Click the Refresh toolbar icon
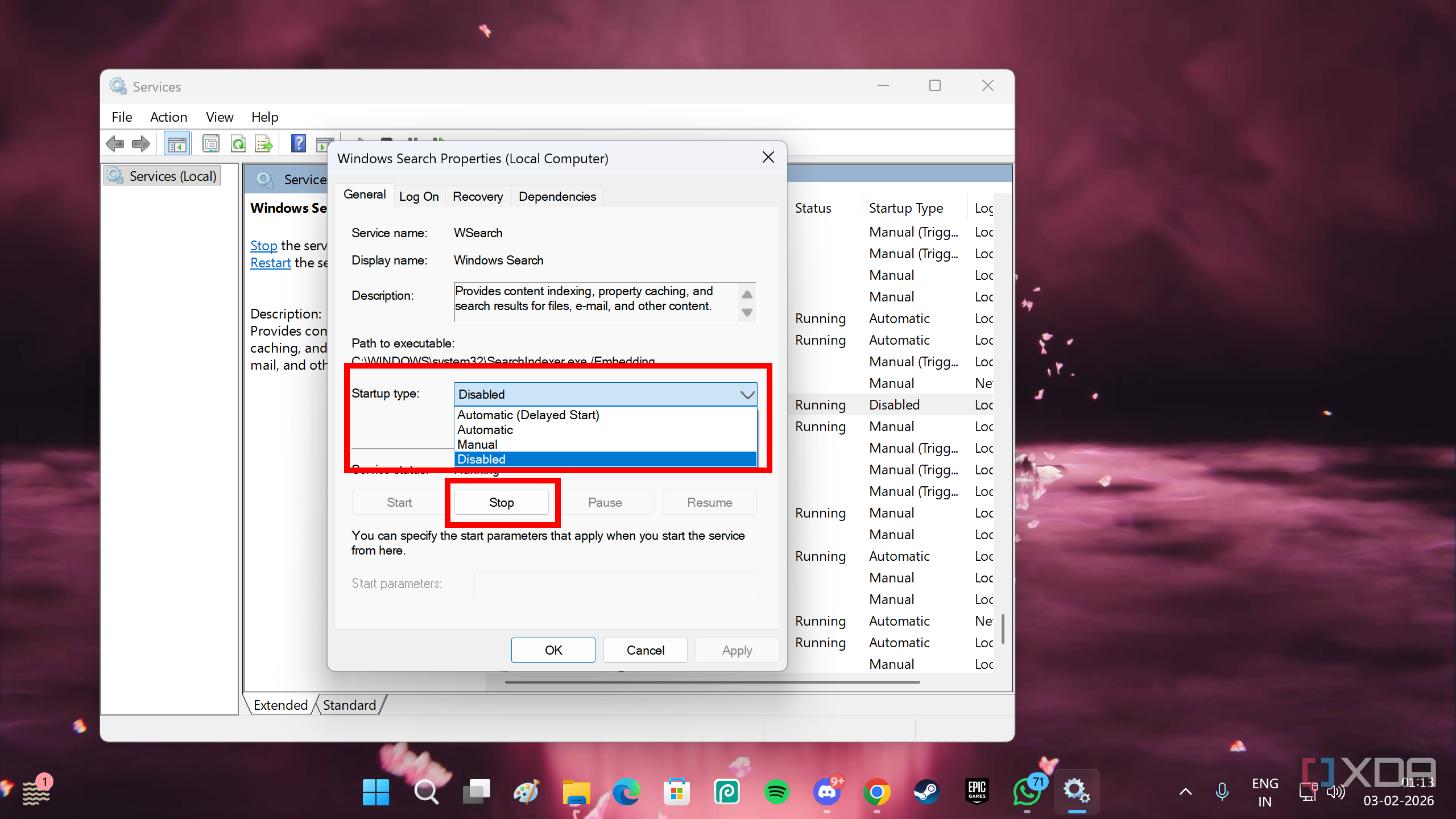The width and height of the screenshot is (1456, 819). pos(238,144)
